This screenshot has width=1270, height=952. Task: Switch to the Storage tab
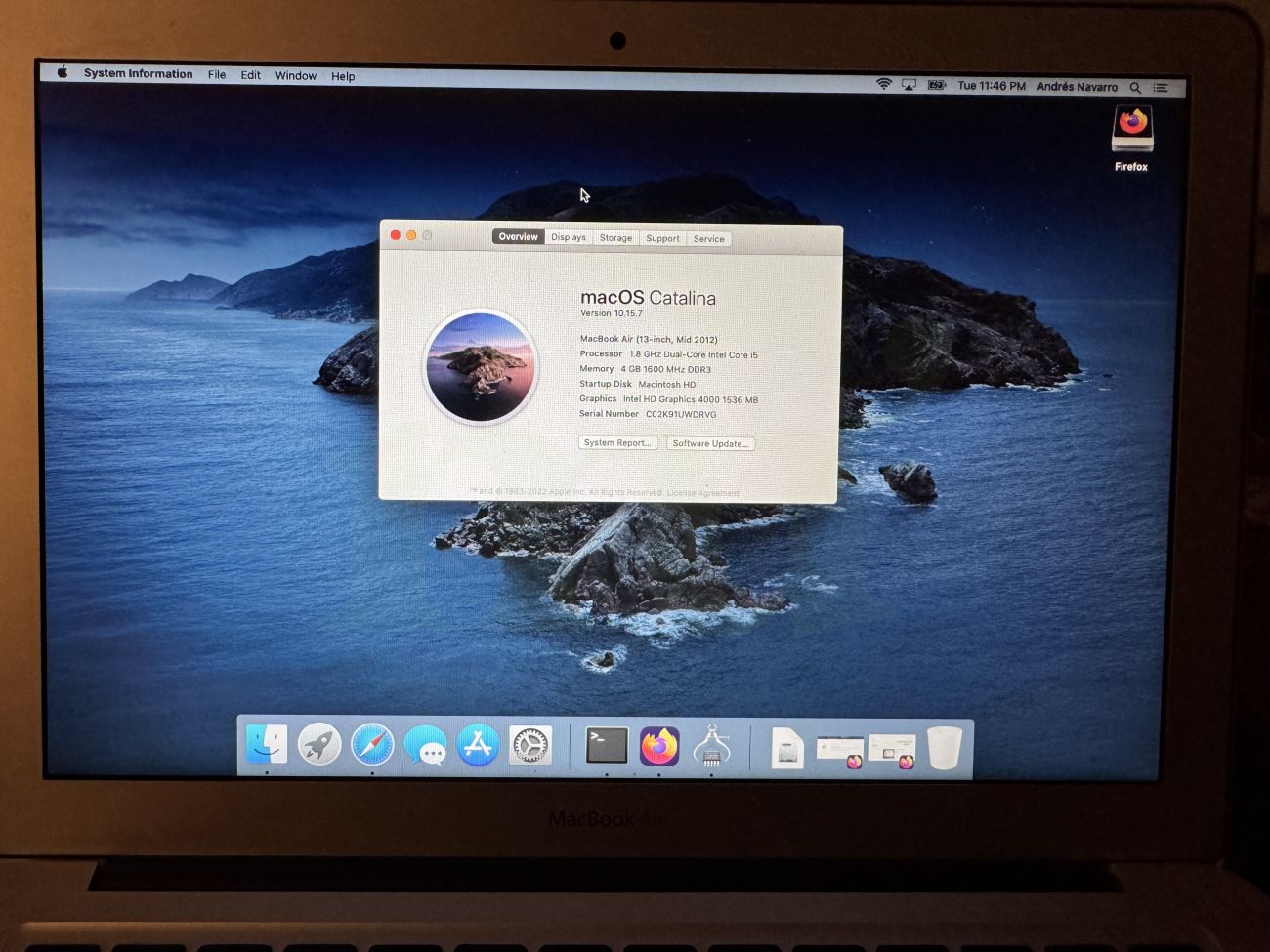[x=615, y=237]
